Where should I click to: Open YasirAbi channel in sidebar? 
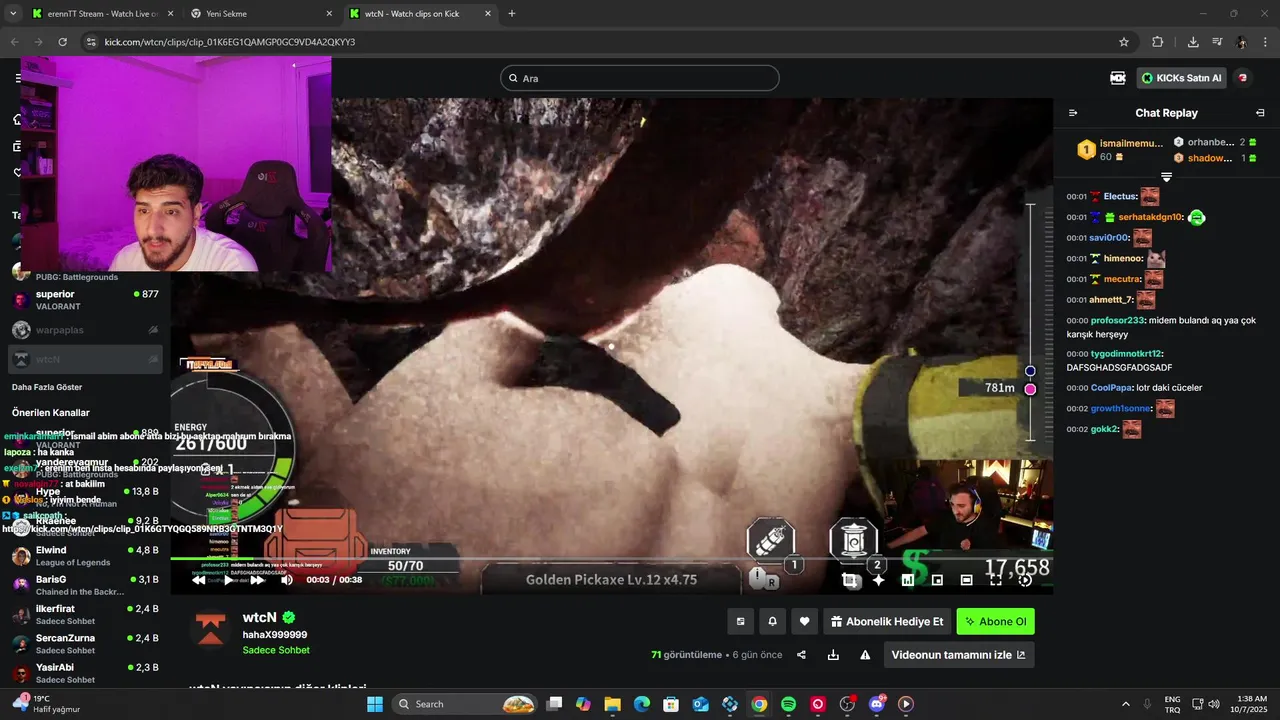coord(85,673)
